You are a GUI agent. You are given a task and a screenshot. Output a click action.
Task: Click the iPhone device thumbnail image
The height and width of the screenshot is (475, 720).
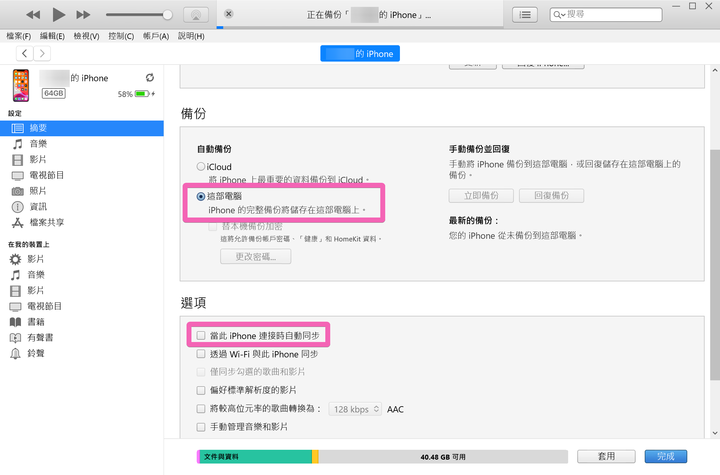[21, 85]
